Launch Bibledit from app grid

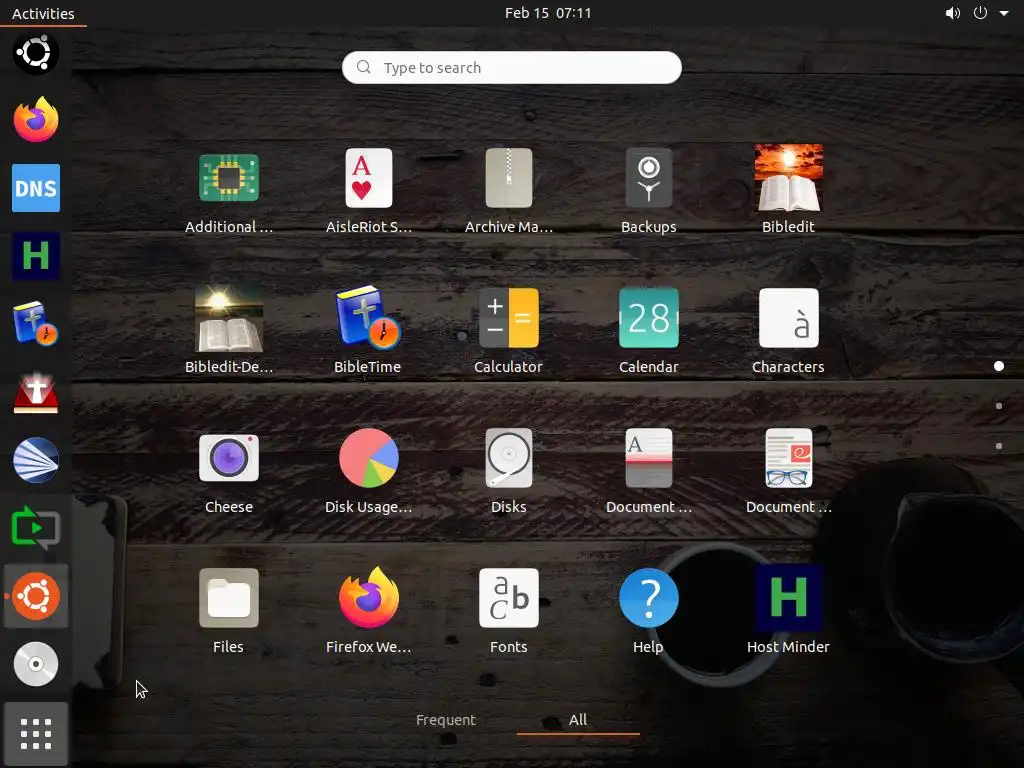click(788, 191)
